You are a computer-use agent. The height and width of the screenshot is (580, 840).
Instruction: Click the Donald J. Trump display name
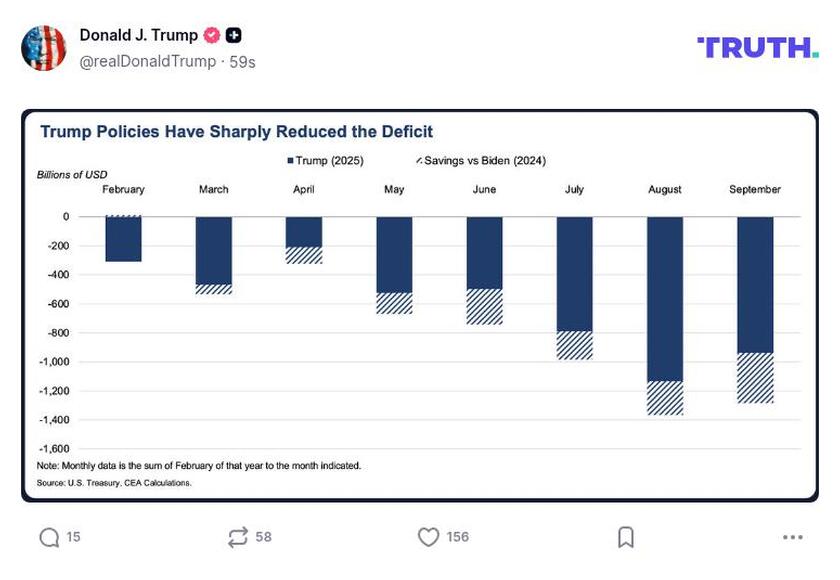point(138,36)
